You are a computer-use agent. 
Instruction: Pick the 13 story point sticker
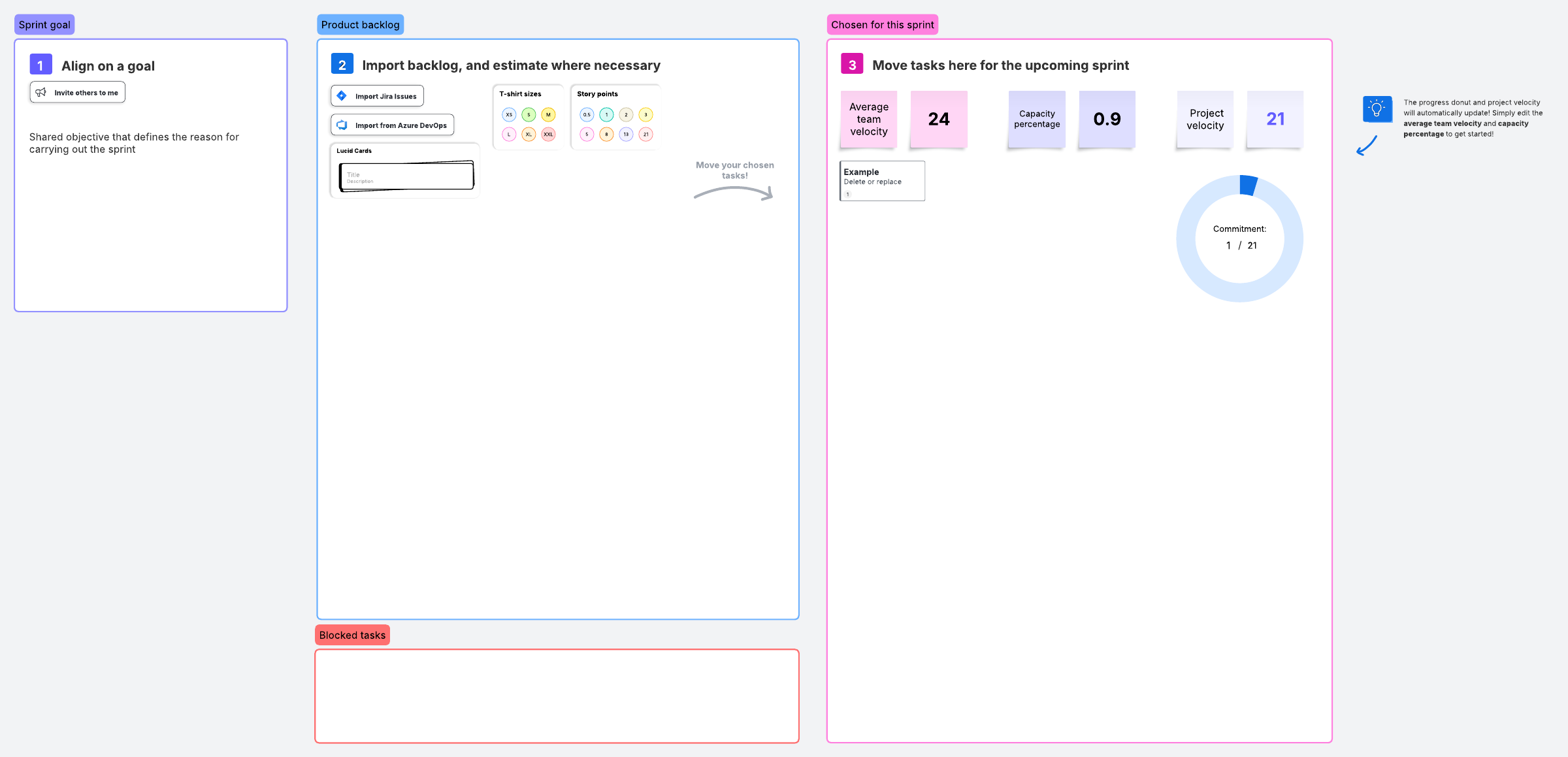pos(626,135)
